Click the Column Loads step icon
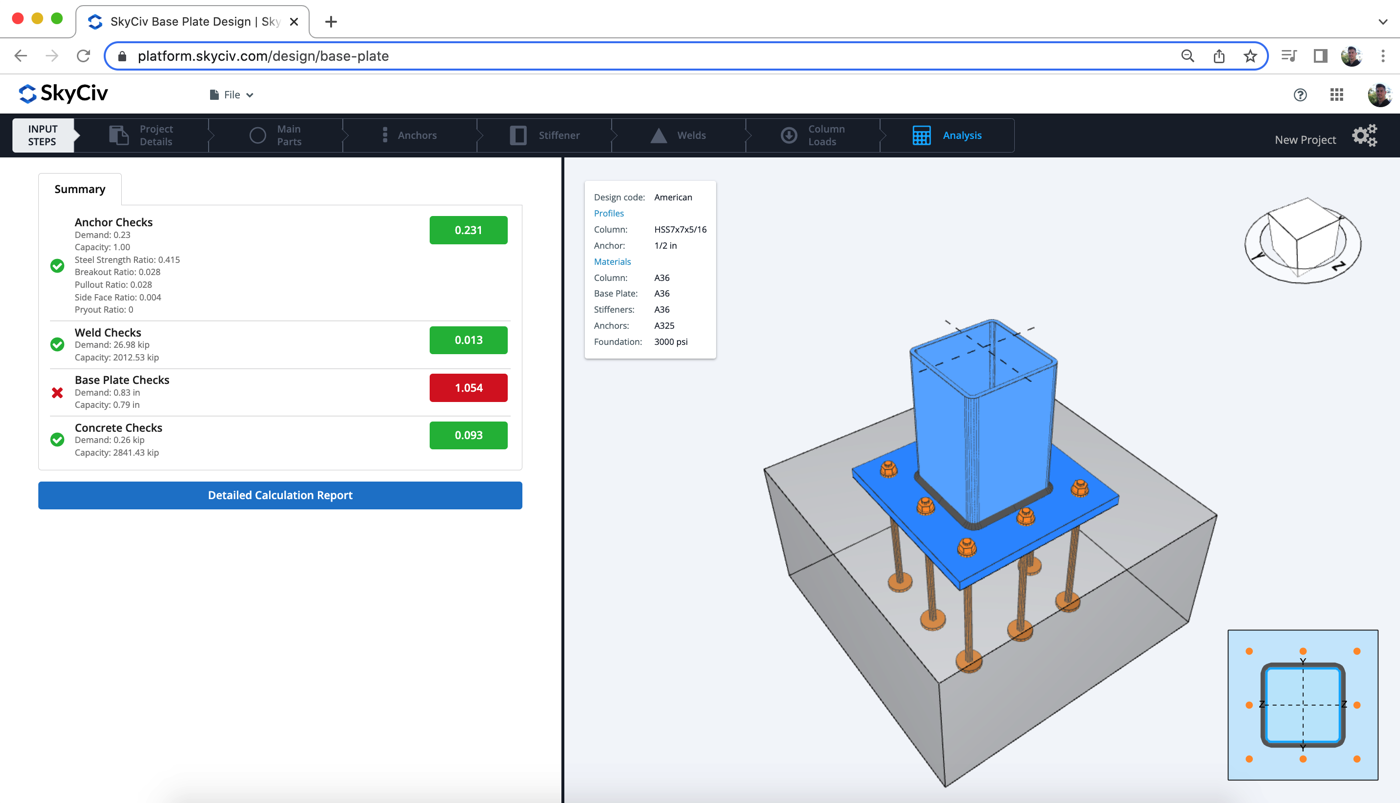 [789, 135]
